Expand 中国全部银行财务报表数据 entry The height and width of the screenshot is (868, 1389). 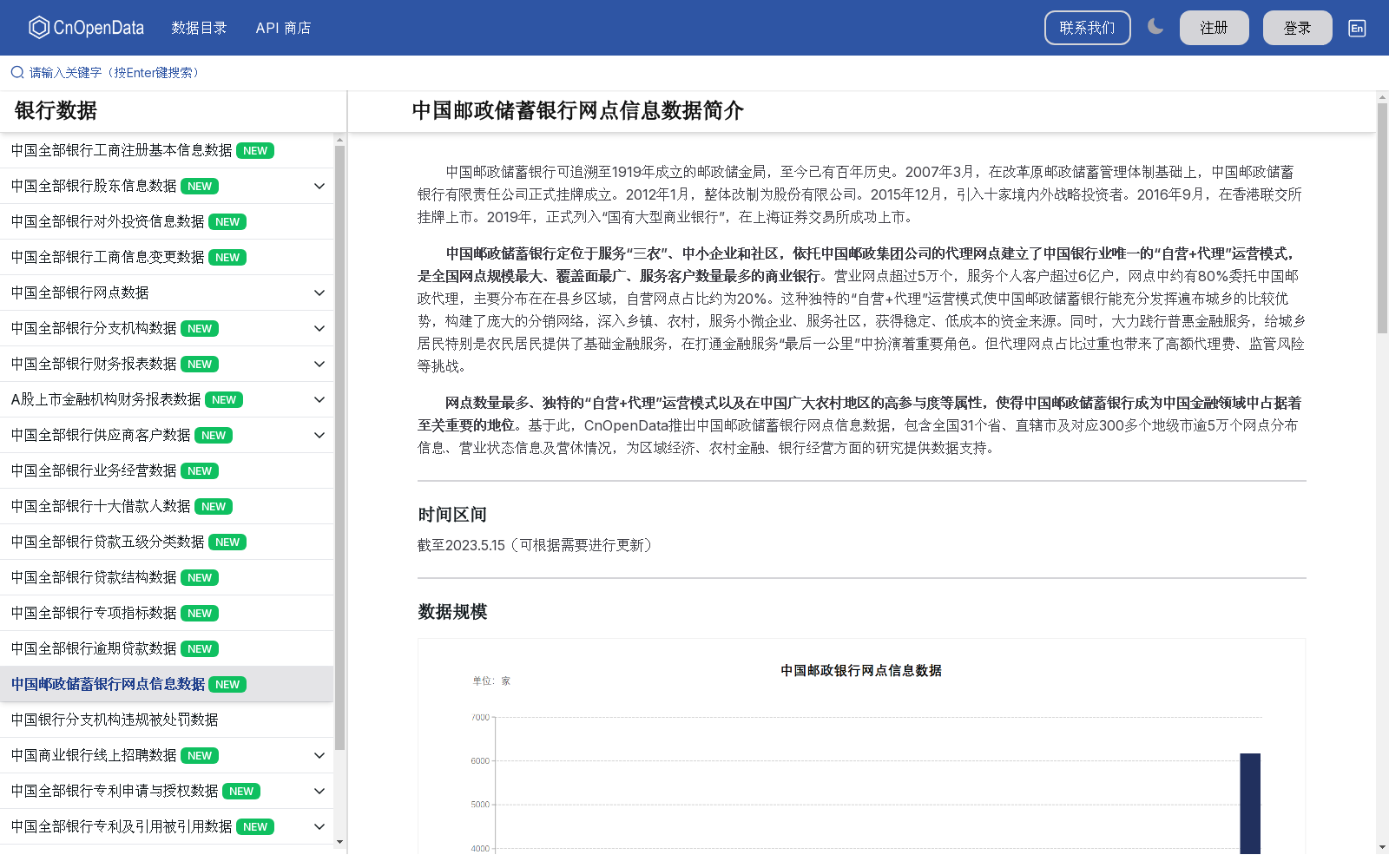click(319, 364)
